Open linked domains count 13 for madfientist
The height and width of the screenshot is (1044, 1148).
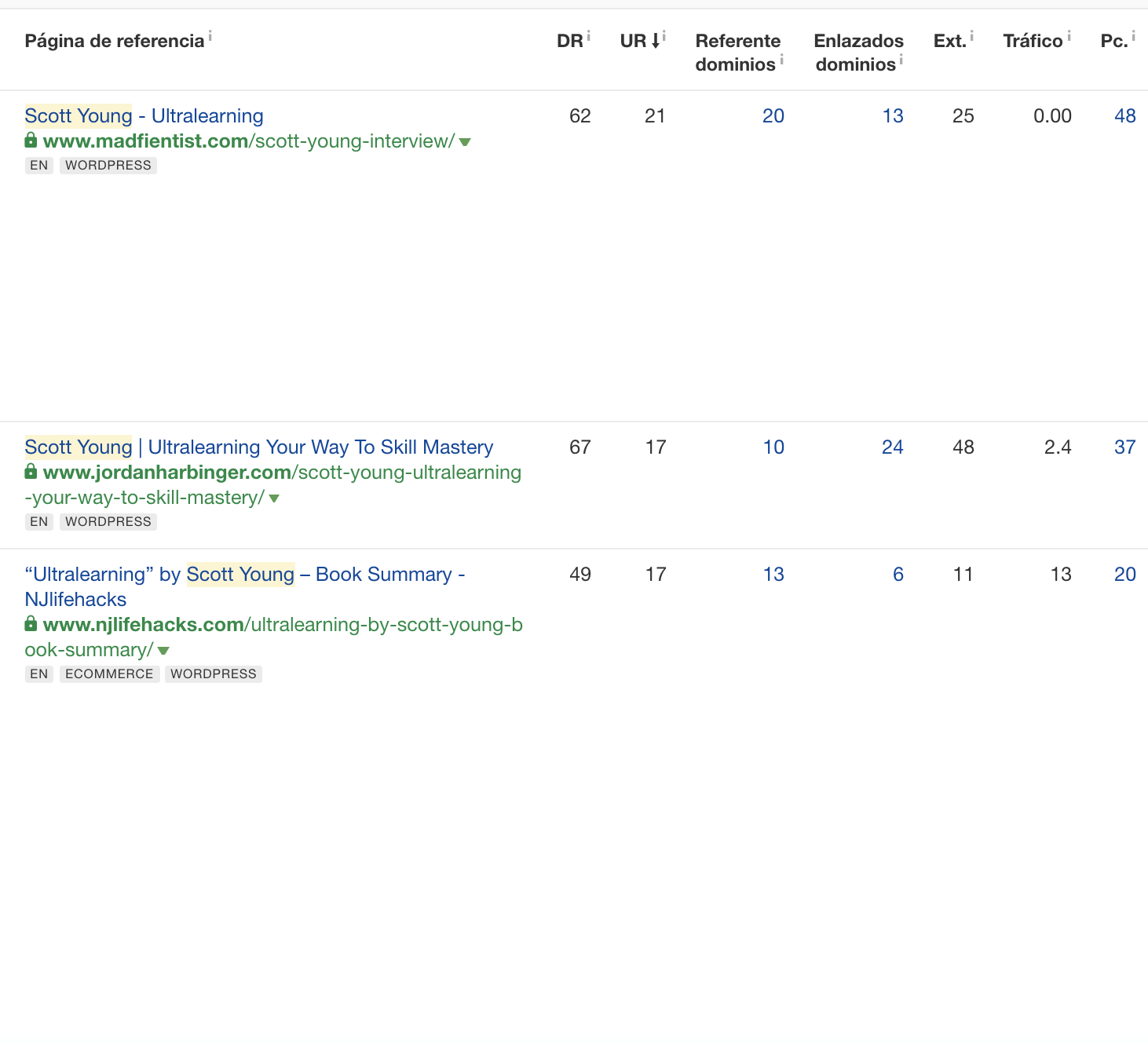click(x=893, y=116)
